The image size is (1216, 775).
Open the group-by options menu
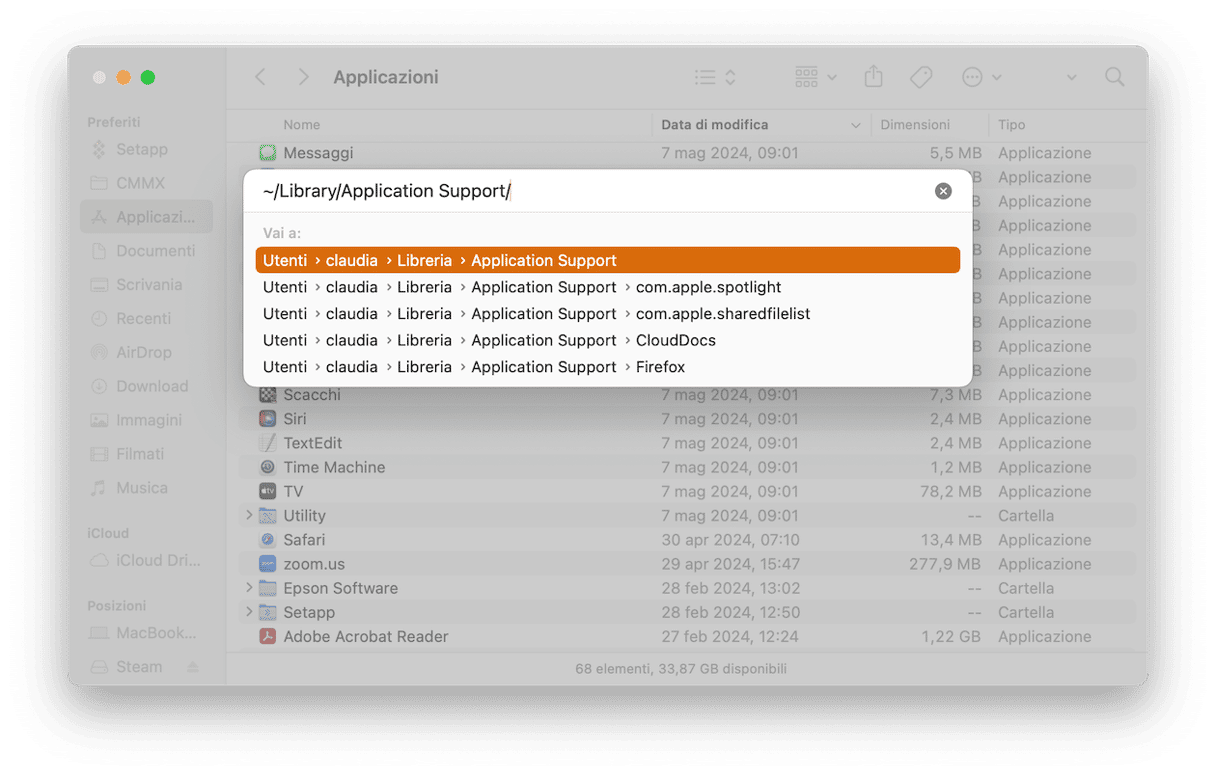[x=816, y=77]
